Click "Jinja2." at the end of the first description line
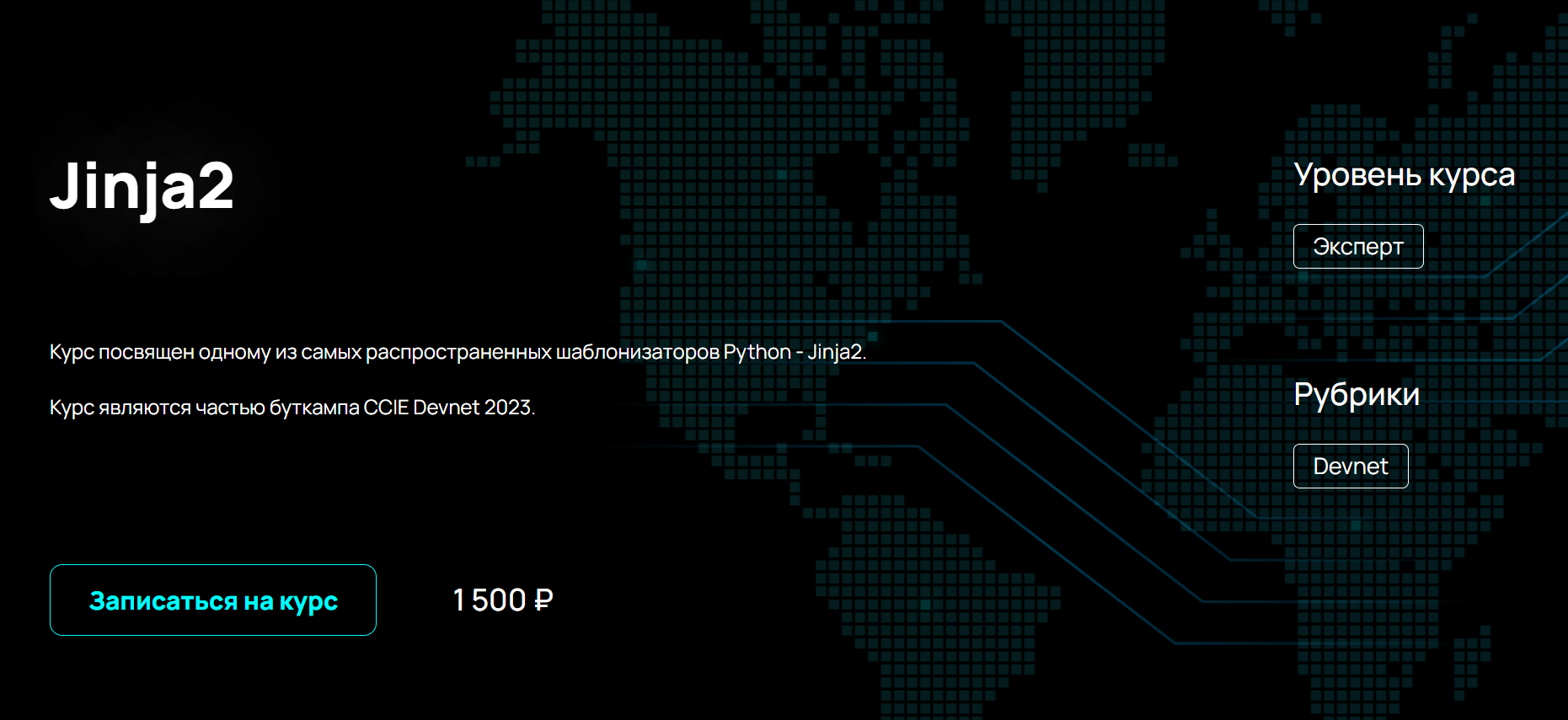Screen dimensions: 1568x720 pyautogui.click(x=836, y=352)
